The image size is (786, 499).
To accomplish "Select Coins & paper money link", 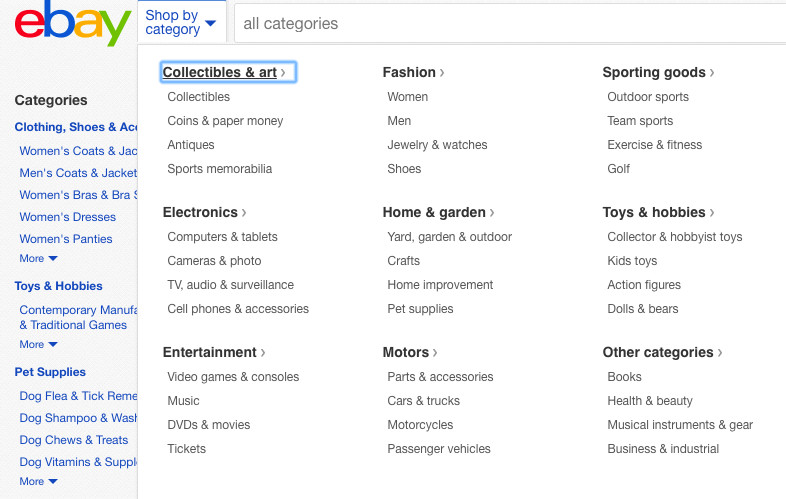I will pos(225,121).
